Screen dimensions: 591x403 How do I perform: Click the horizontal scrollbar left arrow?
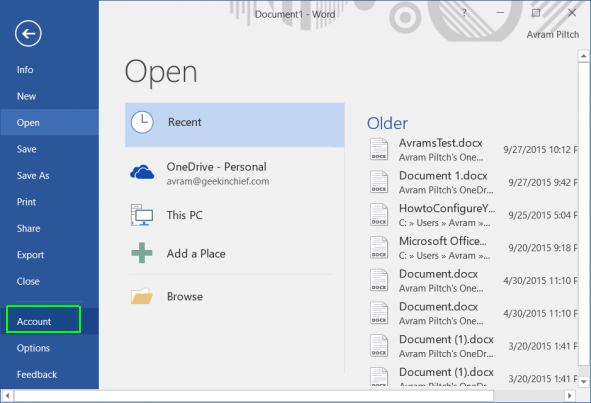(7, 396)
